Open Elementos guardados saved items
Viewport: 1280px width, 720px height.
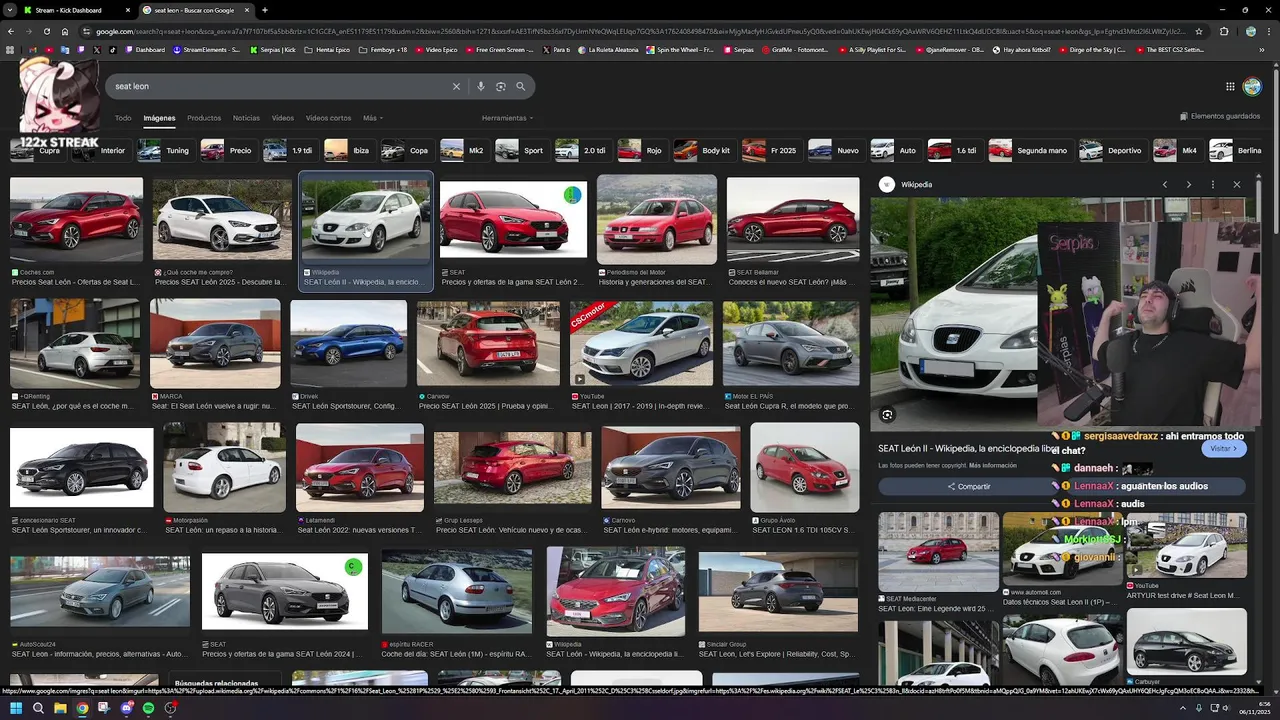1220,117
